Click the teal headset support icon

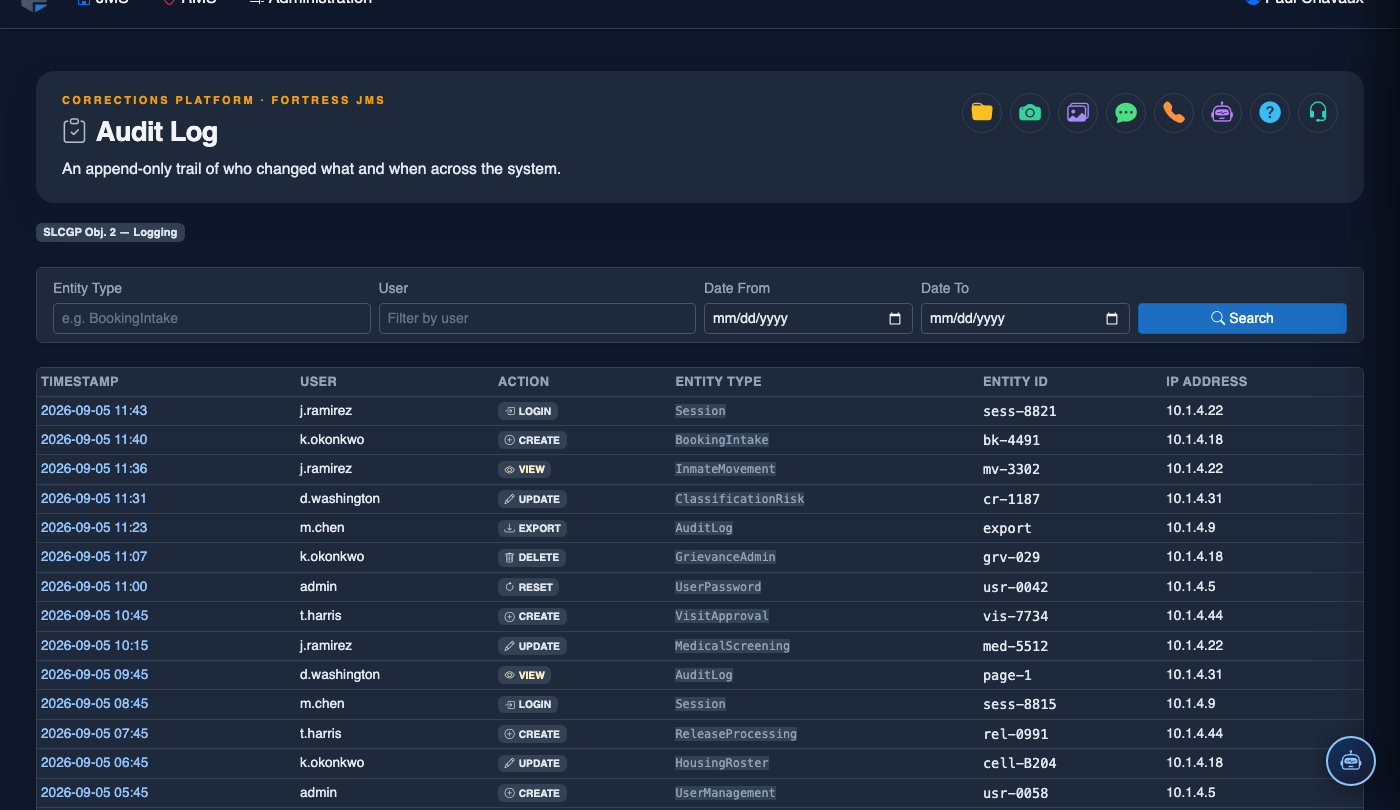1318,112
